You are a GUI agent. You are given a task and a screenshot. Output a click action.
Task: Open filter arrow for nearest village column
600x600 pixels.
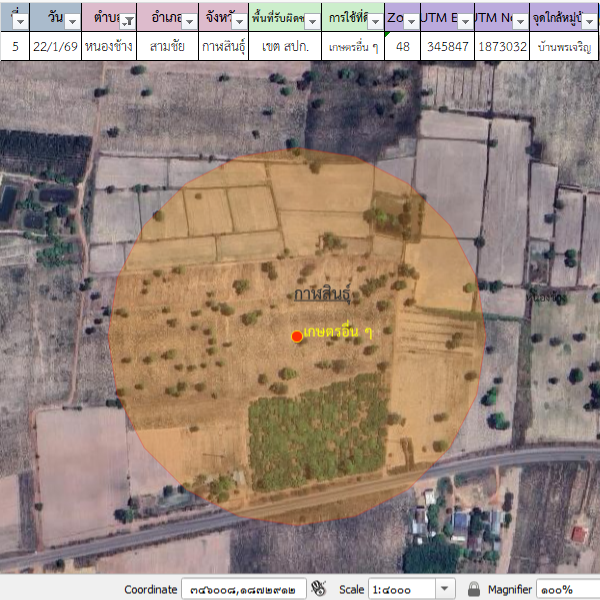coord(590,21)
